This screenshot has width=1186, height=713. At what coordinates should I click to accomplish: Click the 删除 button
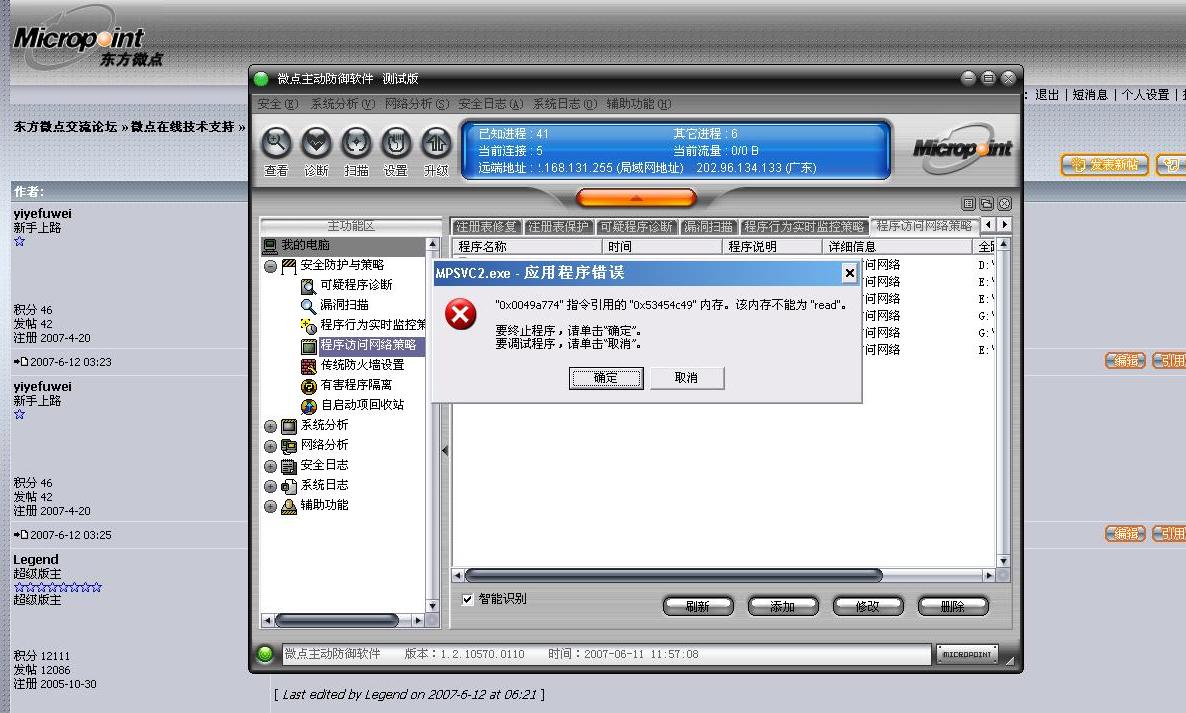tap(953, 606)
